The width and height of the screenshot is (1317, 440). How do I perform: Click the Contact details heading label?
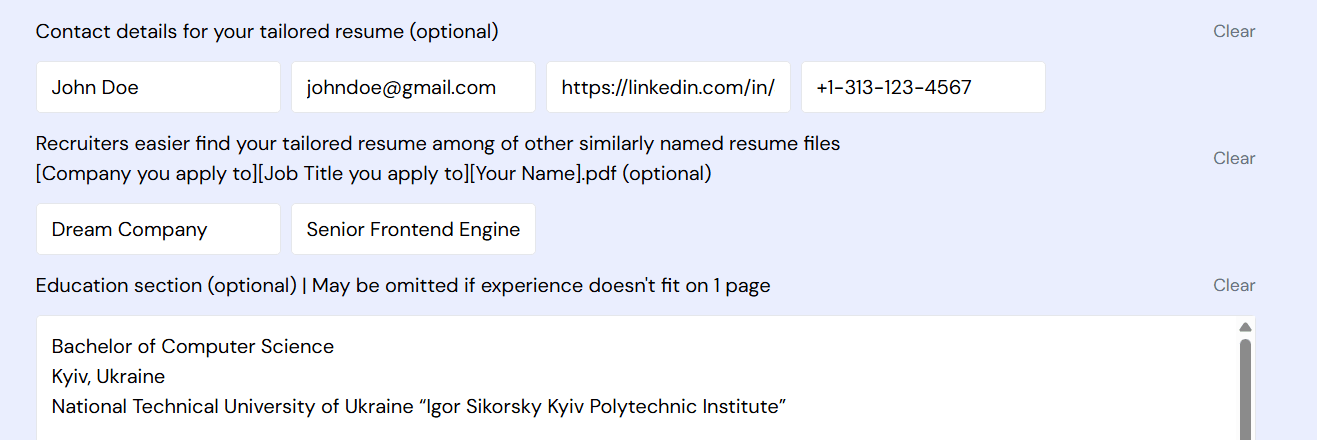click(267, 31)
